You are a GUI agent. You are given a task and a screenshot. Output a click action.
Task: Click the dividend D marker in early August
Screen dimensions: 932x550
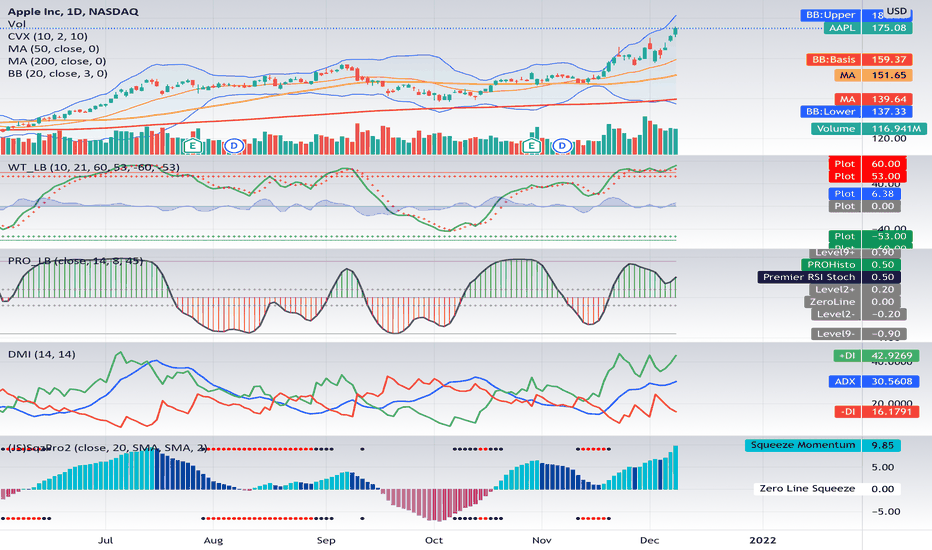click(x=234, y=146)
